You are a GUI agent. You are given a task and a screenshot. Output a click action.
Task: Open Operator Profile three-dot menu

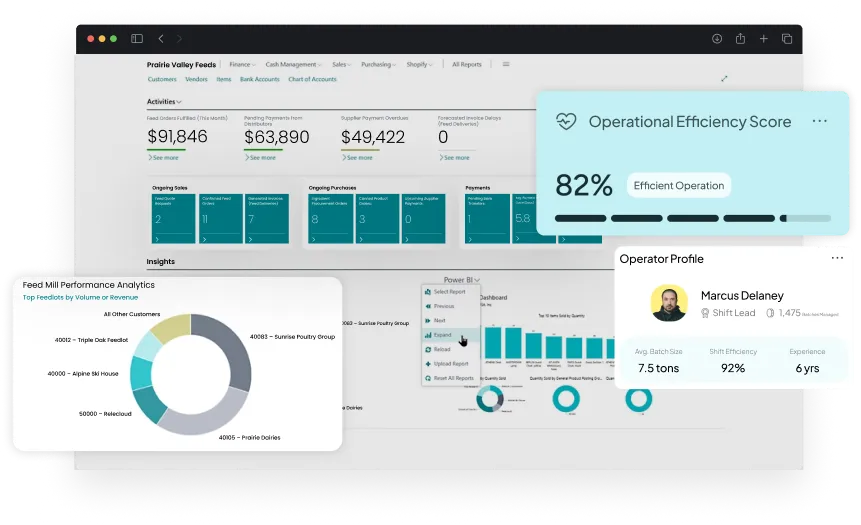coord(837,258)
